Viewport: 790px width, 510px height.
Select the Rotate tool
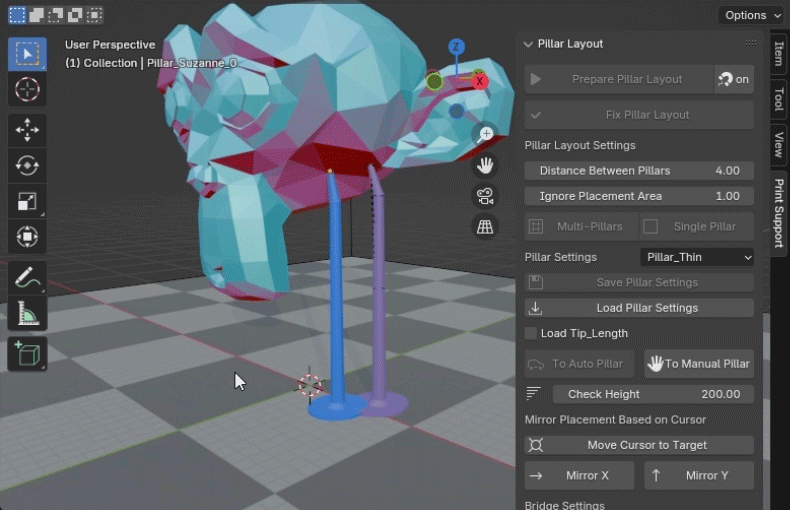point(27,165)
